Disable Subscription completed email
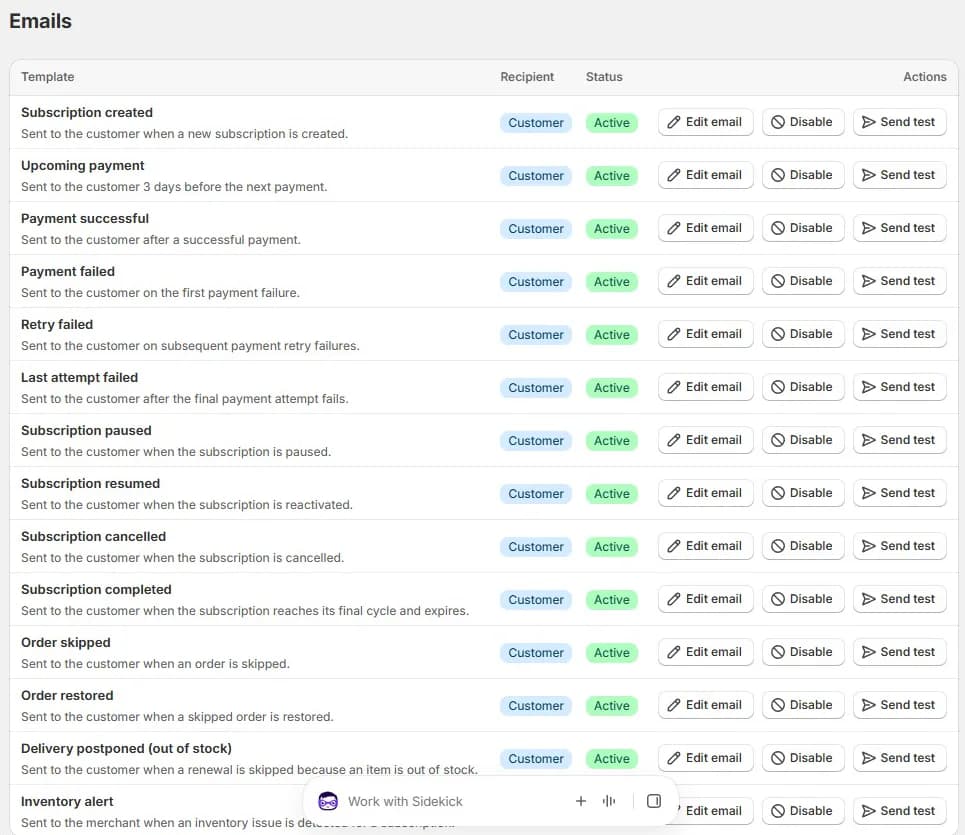 pyautogui.click(x=803, y=598)
